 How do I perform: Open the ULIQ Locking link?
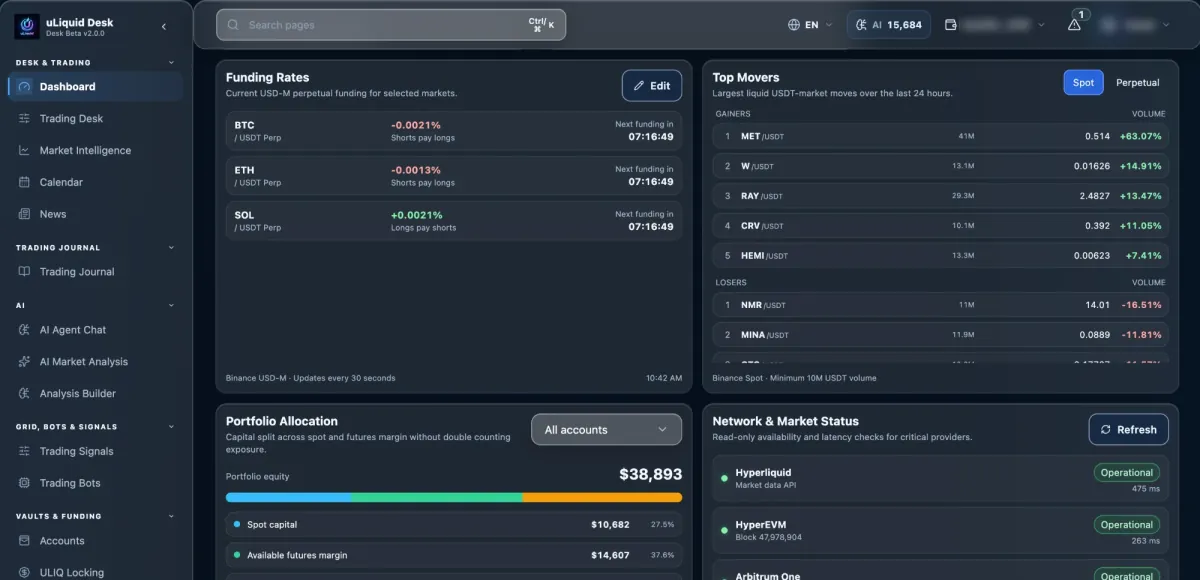[95, 573]
